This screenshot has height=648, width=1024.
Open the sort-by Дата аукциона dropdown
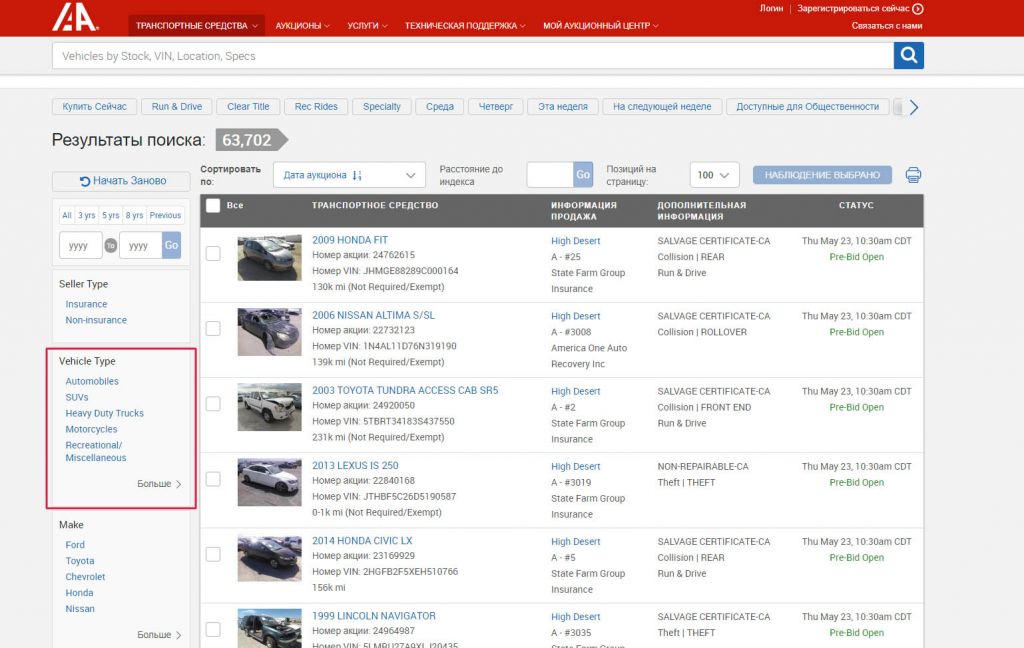[x=349, y=175]
